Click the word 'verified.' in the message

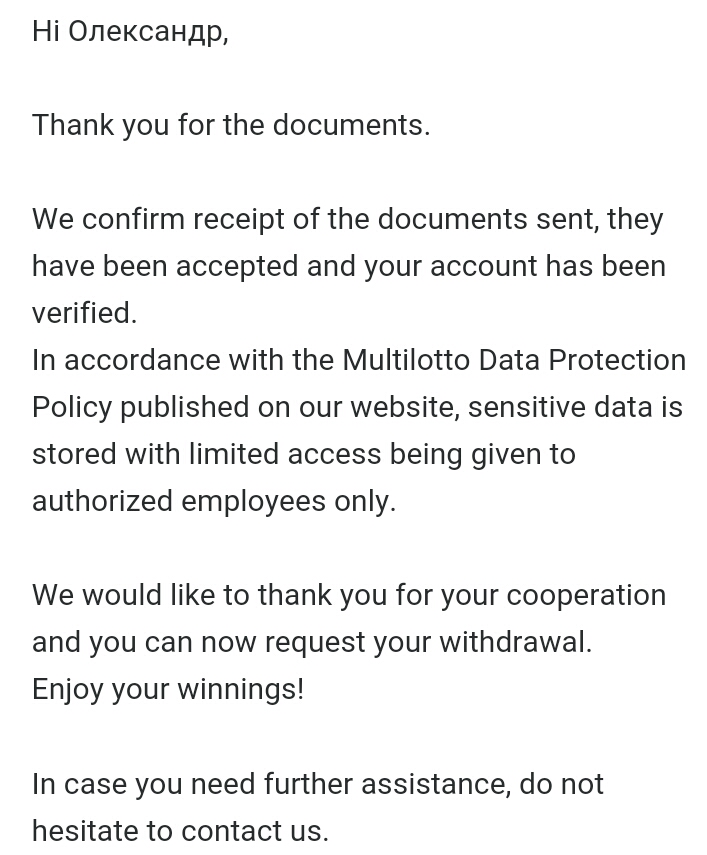coord(84,314)
